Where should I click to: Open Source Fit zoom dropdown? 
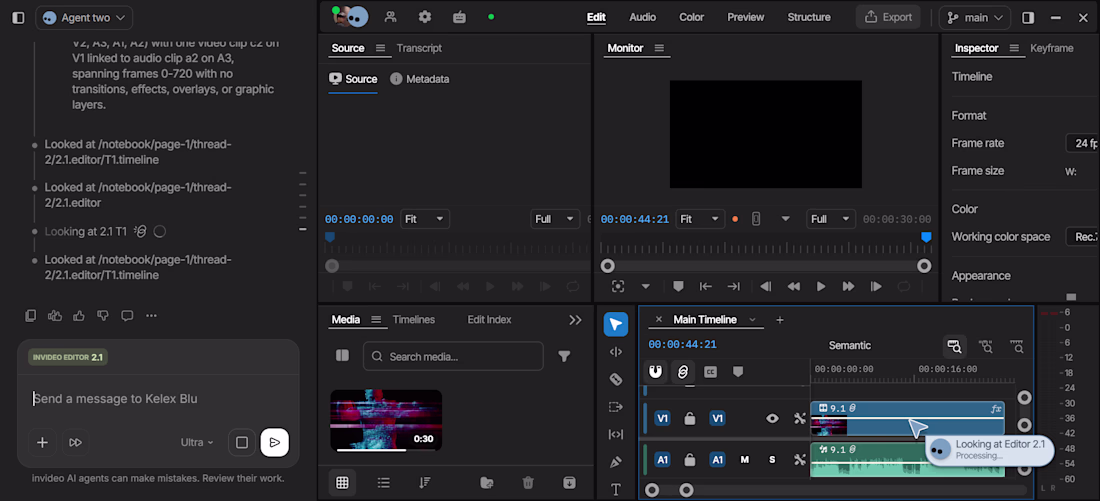[x=425, y=219]
